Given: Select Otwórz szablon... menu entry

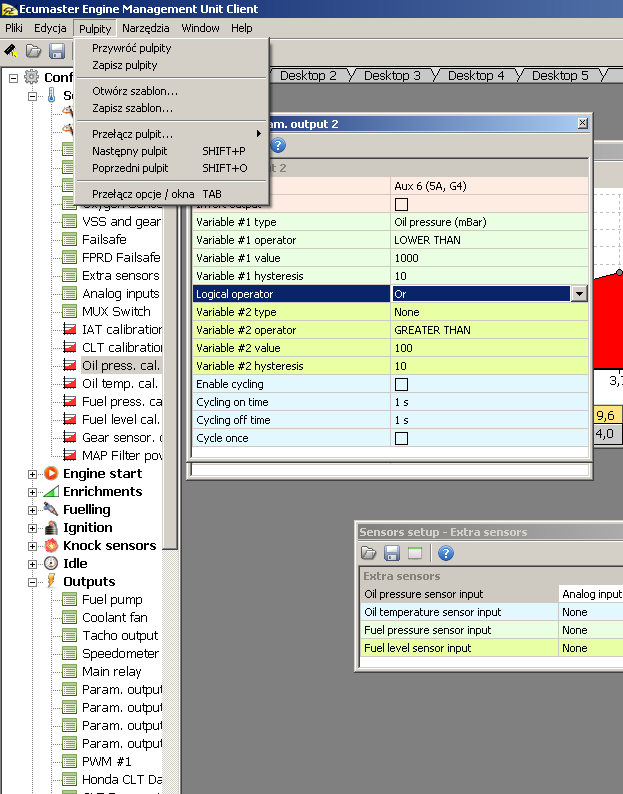Looking at the screenshot, I should click(x=135, y=91).
